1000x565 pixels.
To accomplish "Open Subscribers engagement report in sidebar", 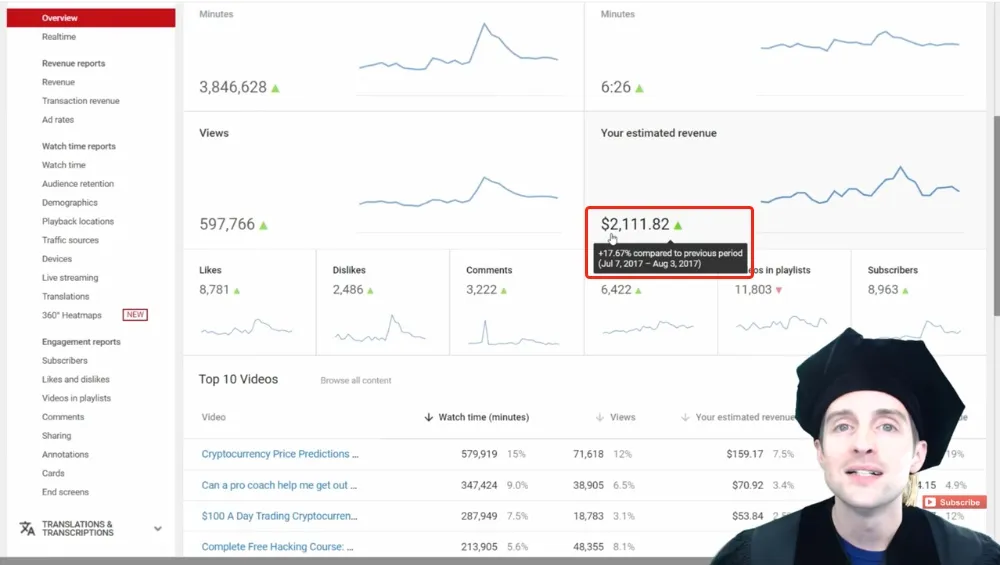I will tap(64, 361).
